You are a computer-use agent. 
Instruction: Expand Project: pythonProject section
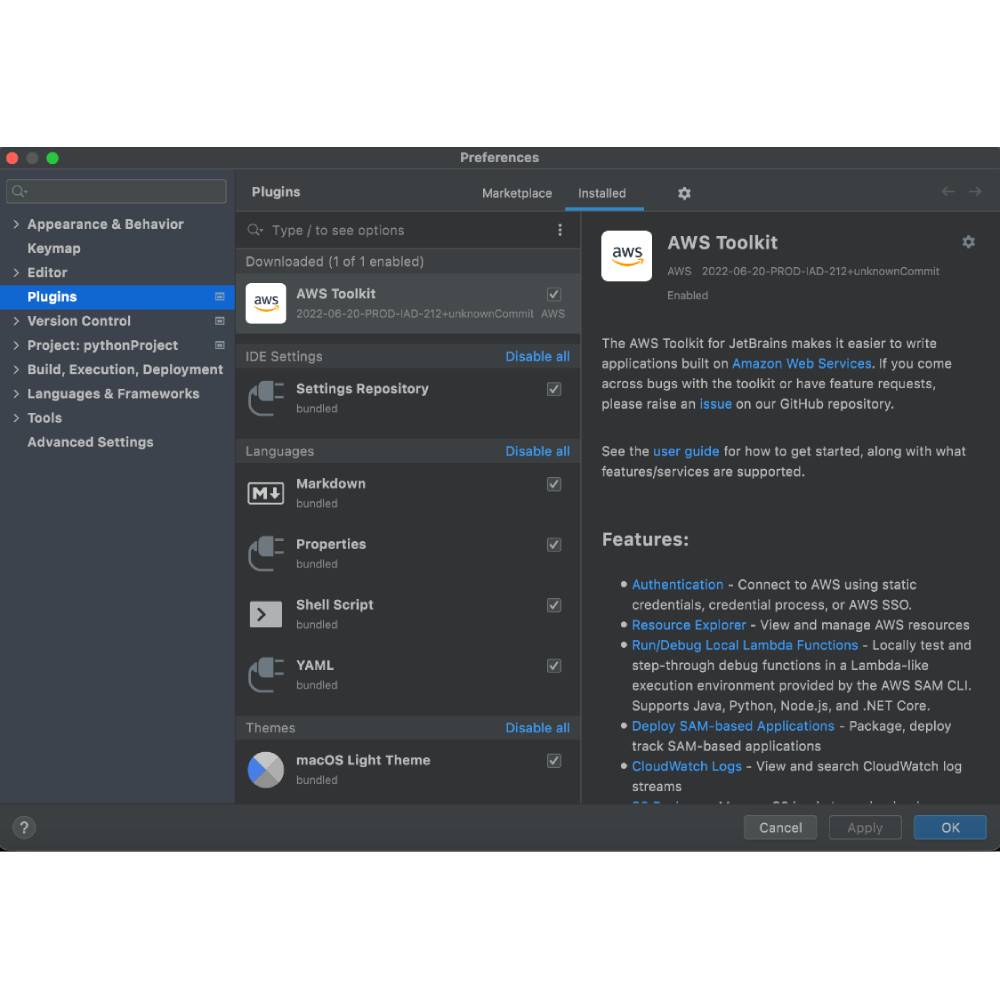16,345
